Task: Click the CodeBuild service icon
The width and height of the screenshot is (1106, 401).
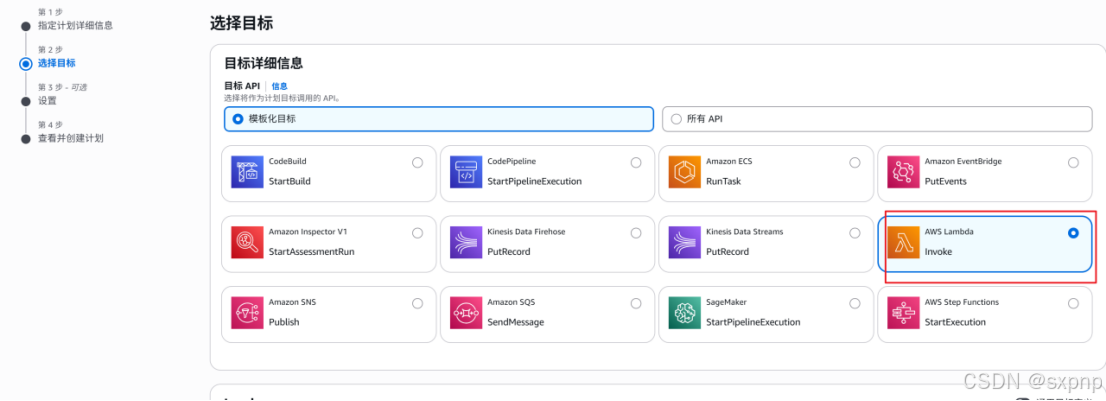Action: point(247,172)
